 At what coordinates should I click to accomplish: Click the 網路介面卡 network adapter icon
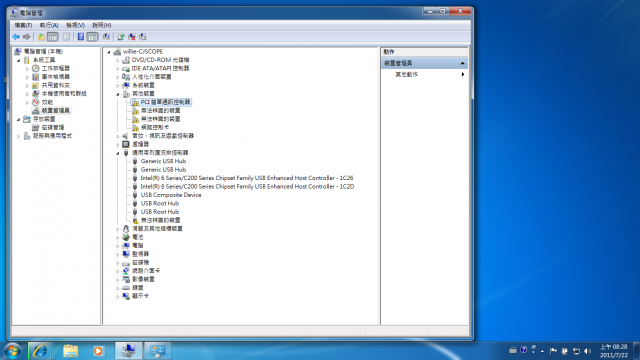[x=126, y=271]
